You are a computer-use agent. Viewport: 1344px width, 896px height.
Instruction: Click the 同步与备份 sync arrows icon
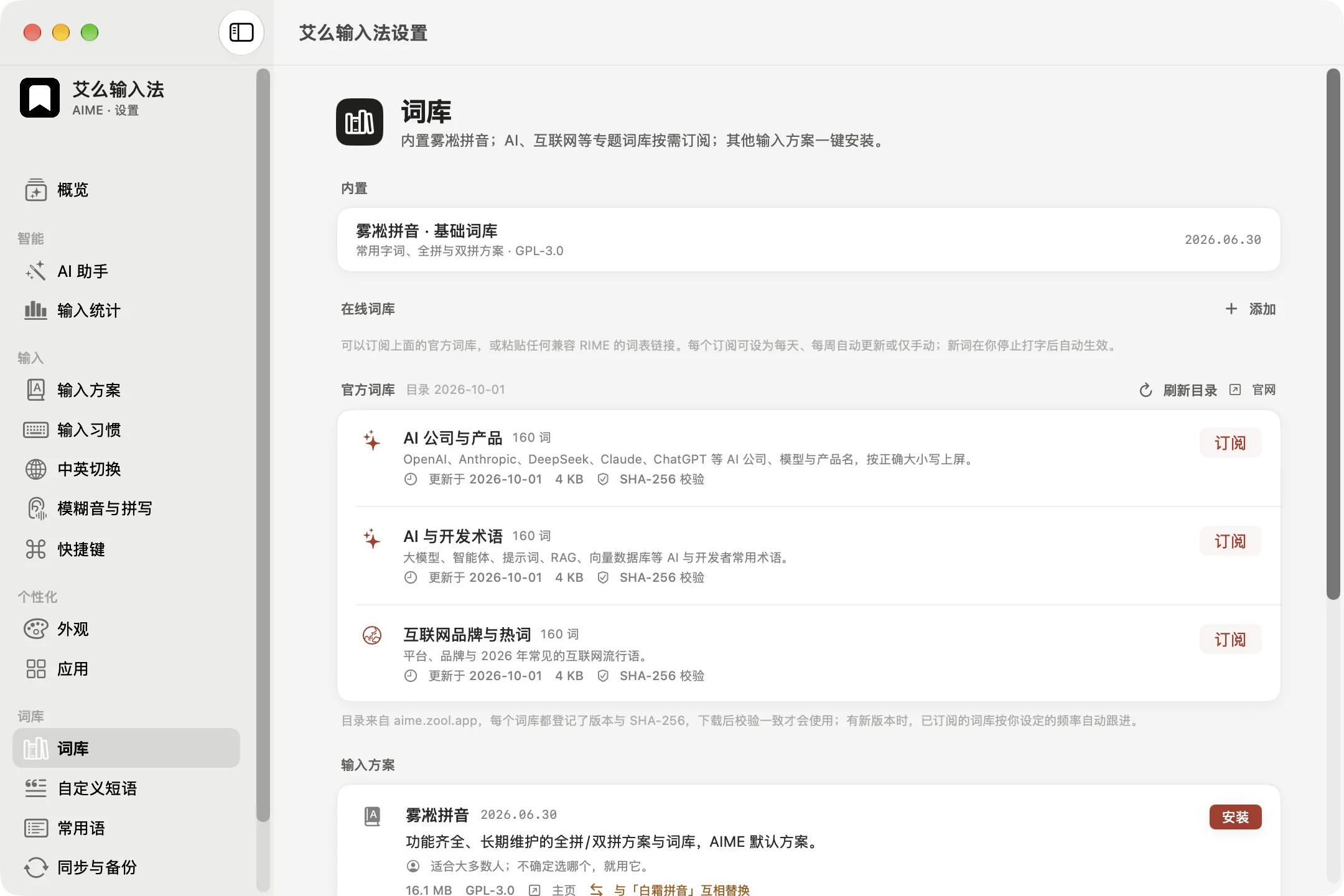pos(36,867)
